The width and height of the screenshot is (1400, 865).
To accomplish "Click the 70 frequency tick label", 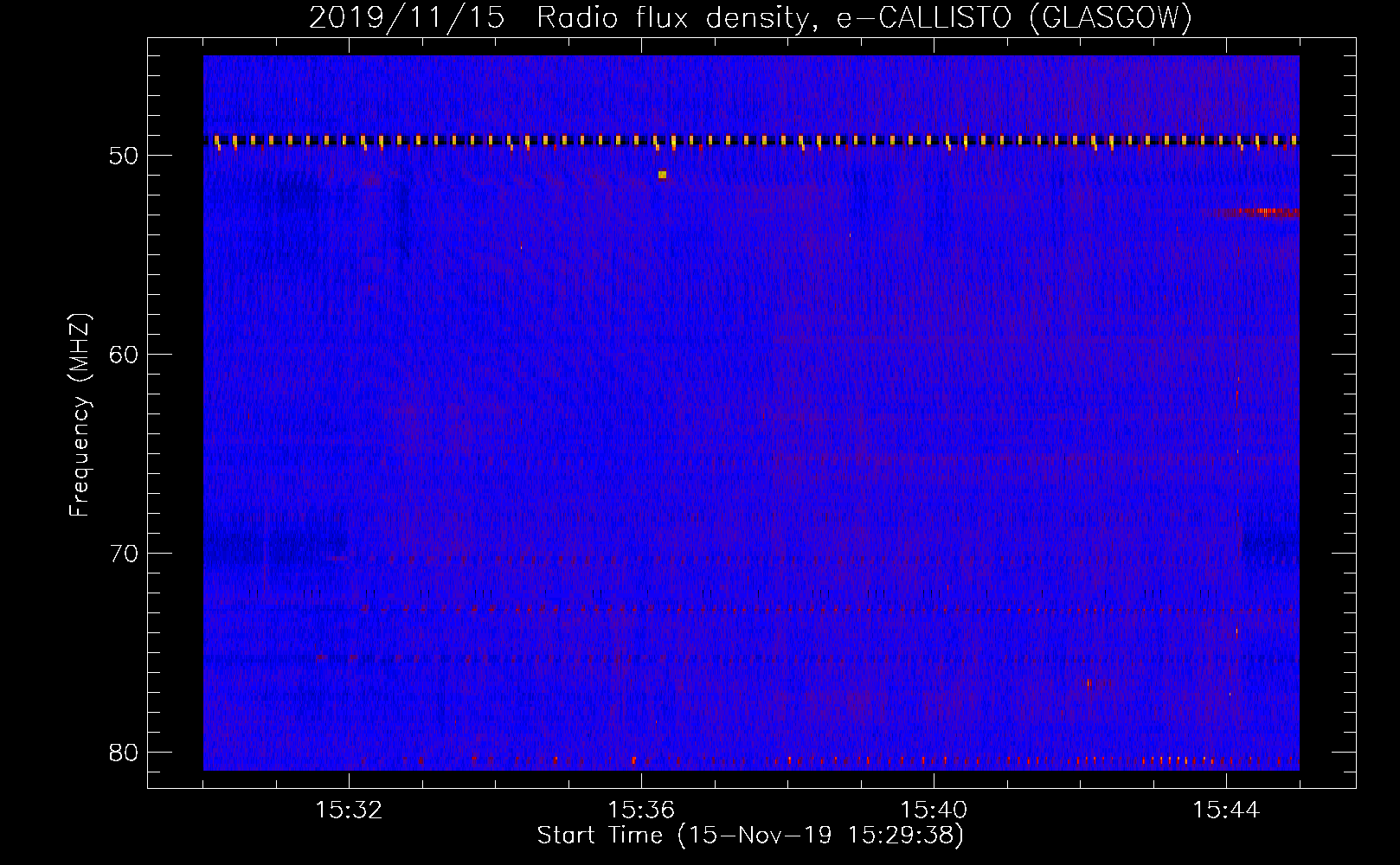I will 125,554.
